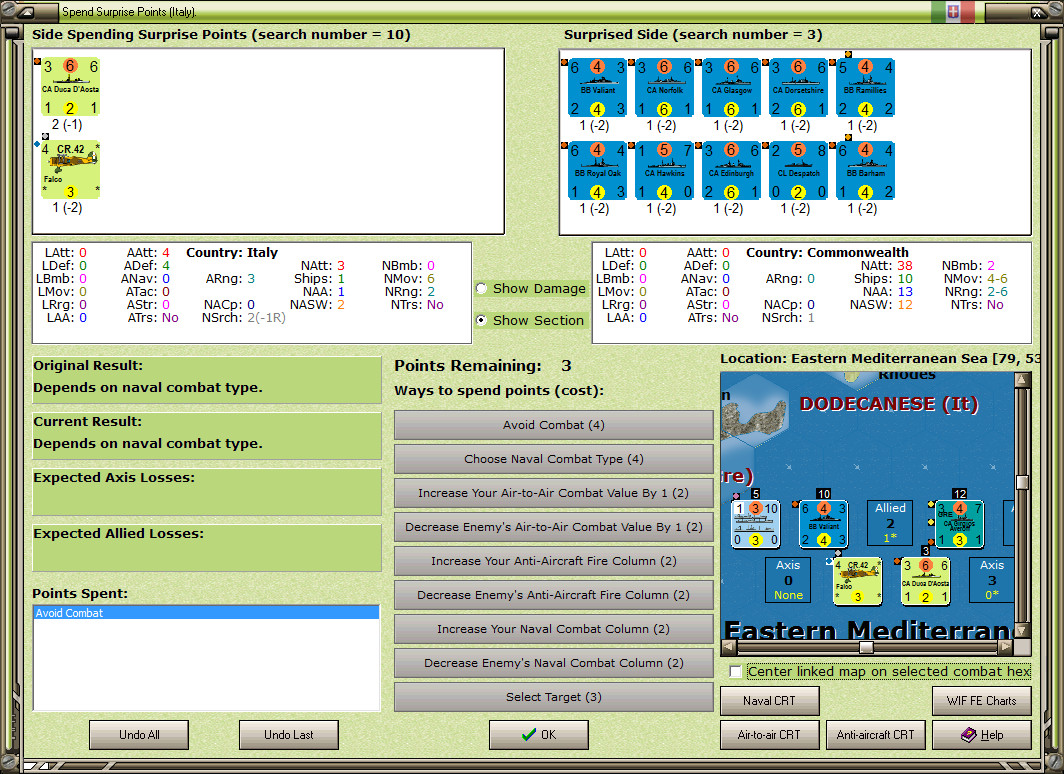
Task: Select the CA Edinburgh ship counter
Action: click(731, 170)
